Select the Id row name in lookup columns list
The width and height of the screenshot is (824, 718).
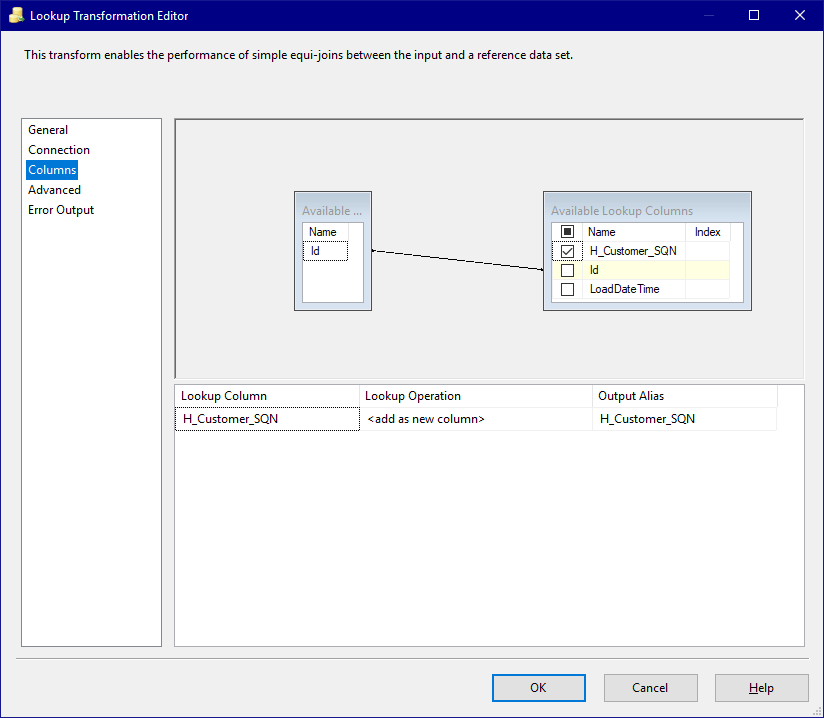click(633, 270)
